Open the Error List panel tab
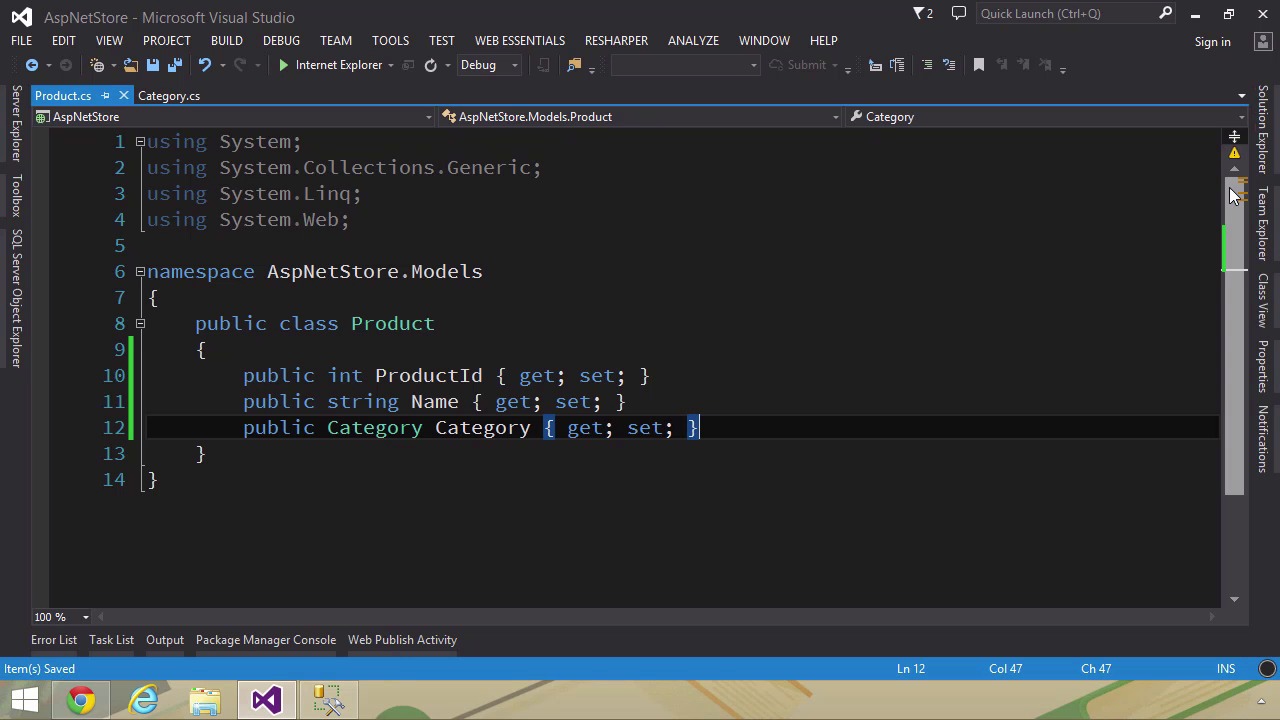 click(54, 640)
